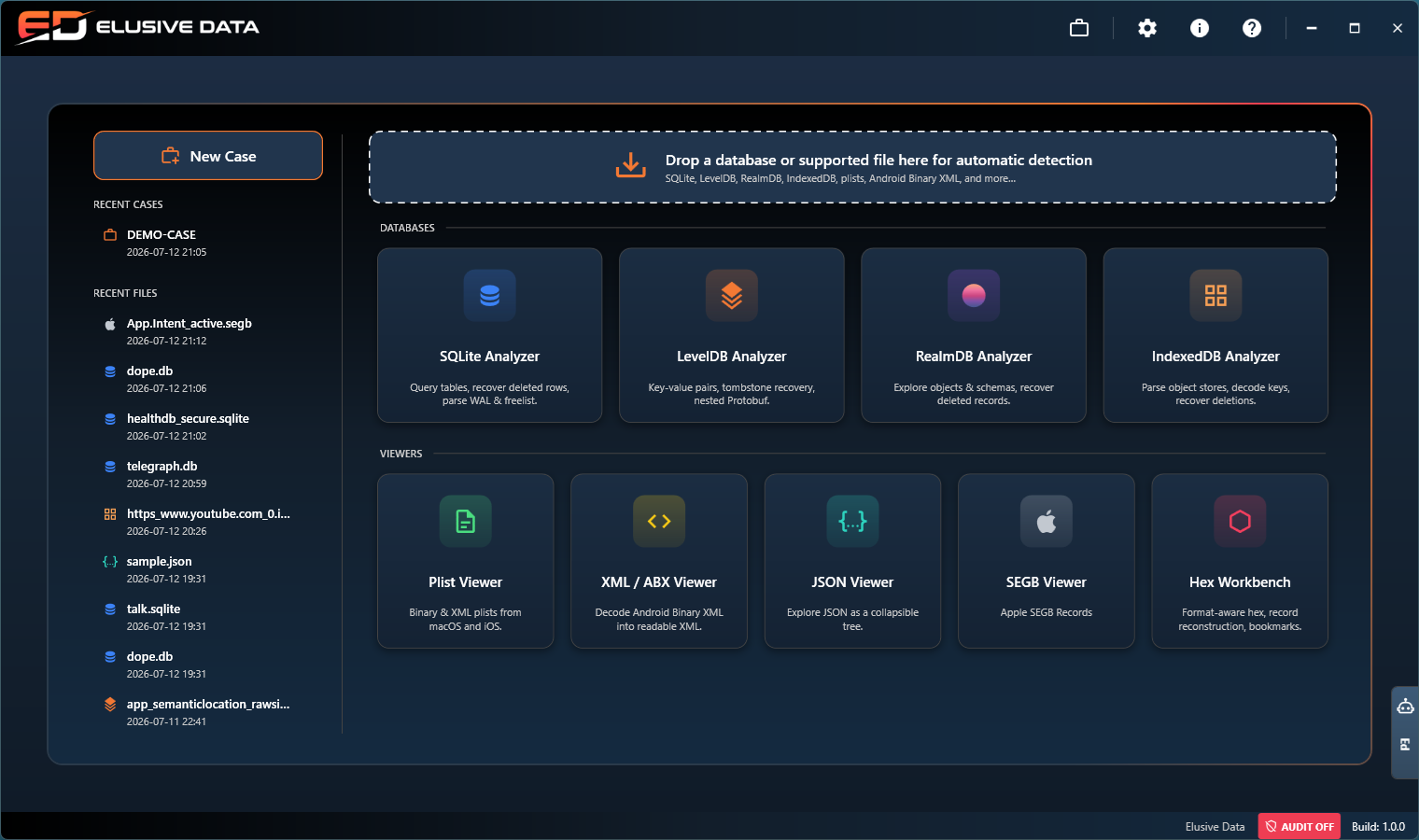1419x840 pixels.
Task: Click RECENT FILES heading
Action: pos(125,293)
